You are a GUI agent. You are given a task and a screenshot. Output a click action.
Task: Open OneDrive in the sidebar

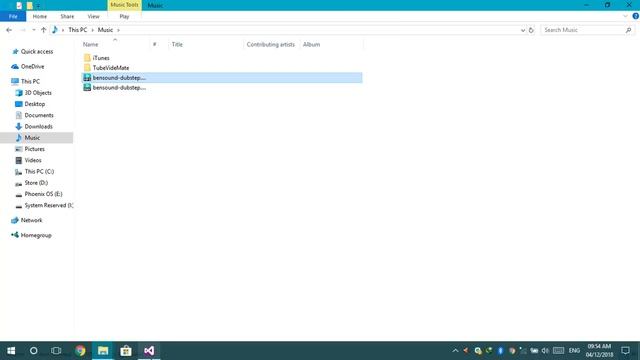32,67
